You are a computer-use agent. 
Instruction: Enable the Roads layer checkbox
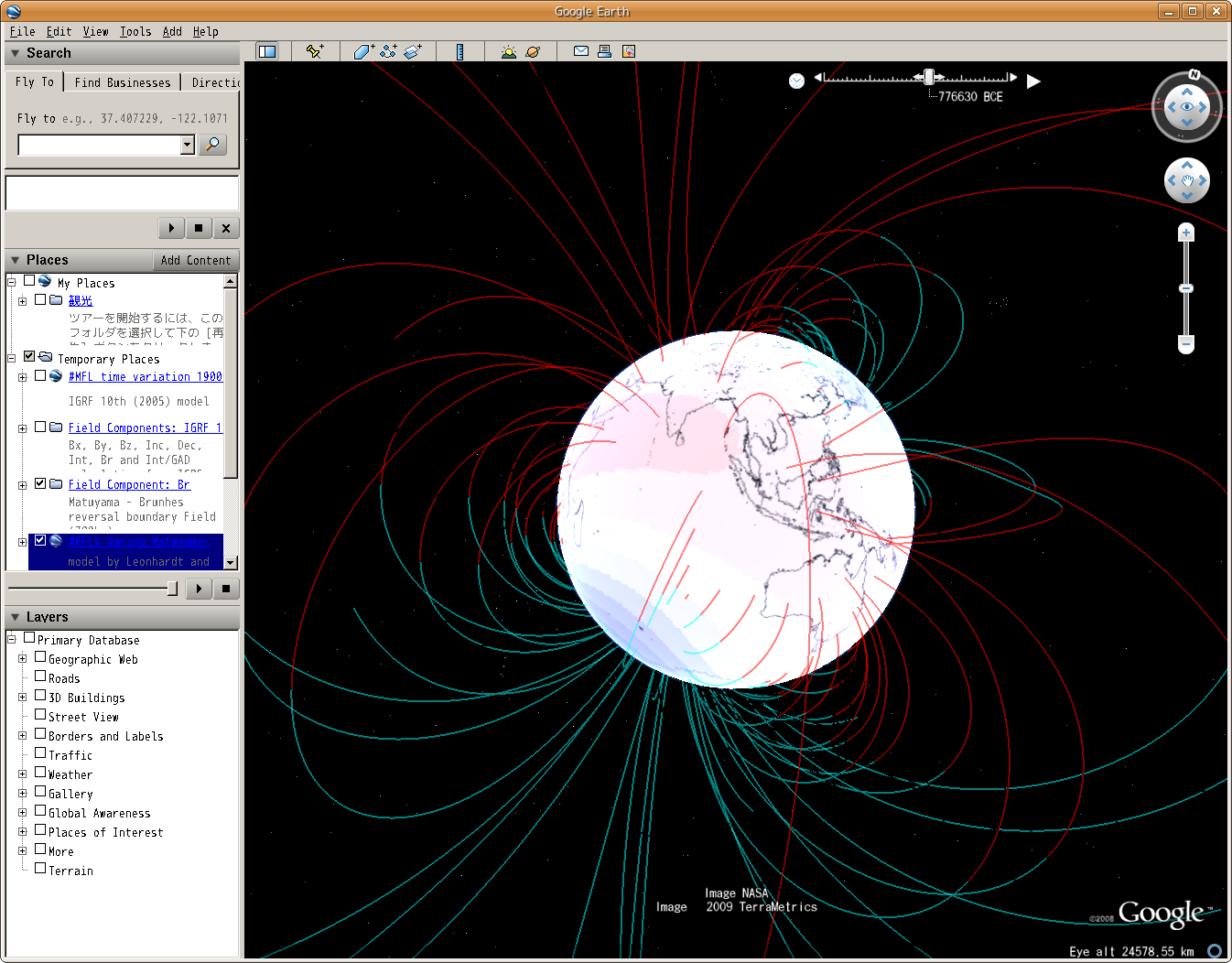coord(40,676)
